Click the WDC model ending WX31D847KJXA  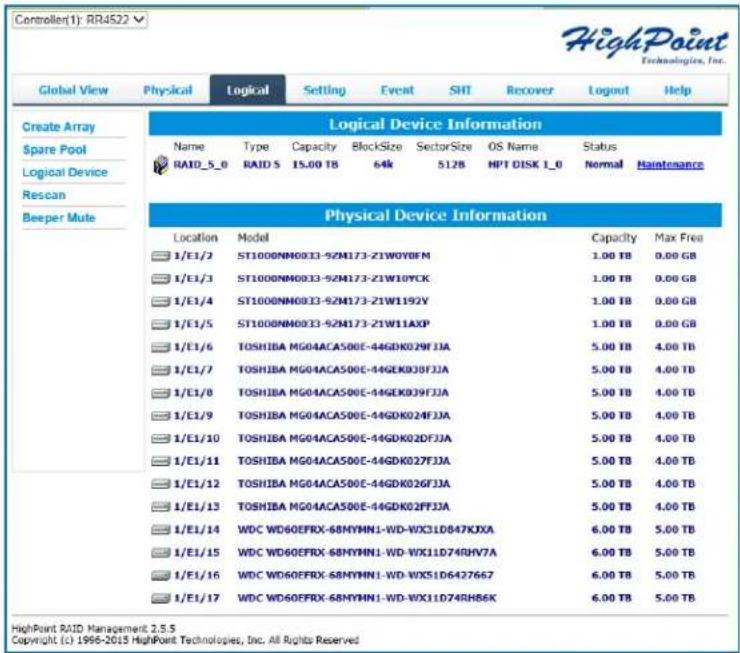(x=366, y=529)
